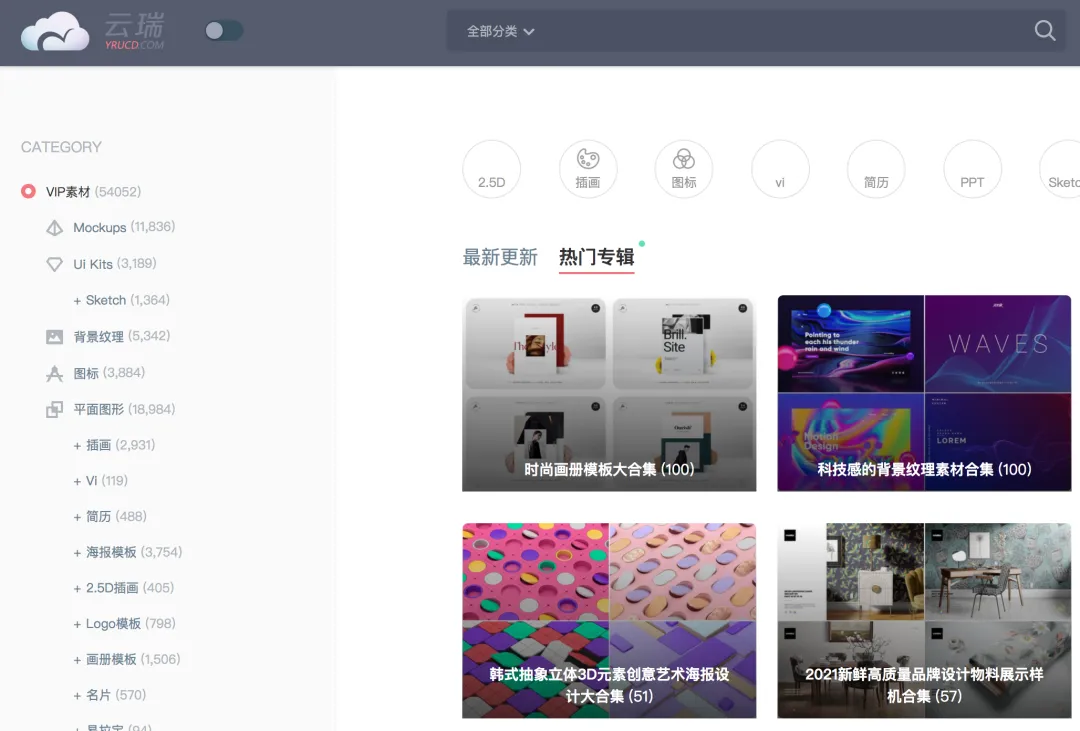Expand 简历 (488) subcategory
Viewport: 1080px width, 731px height.
[x=110, y=517]
